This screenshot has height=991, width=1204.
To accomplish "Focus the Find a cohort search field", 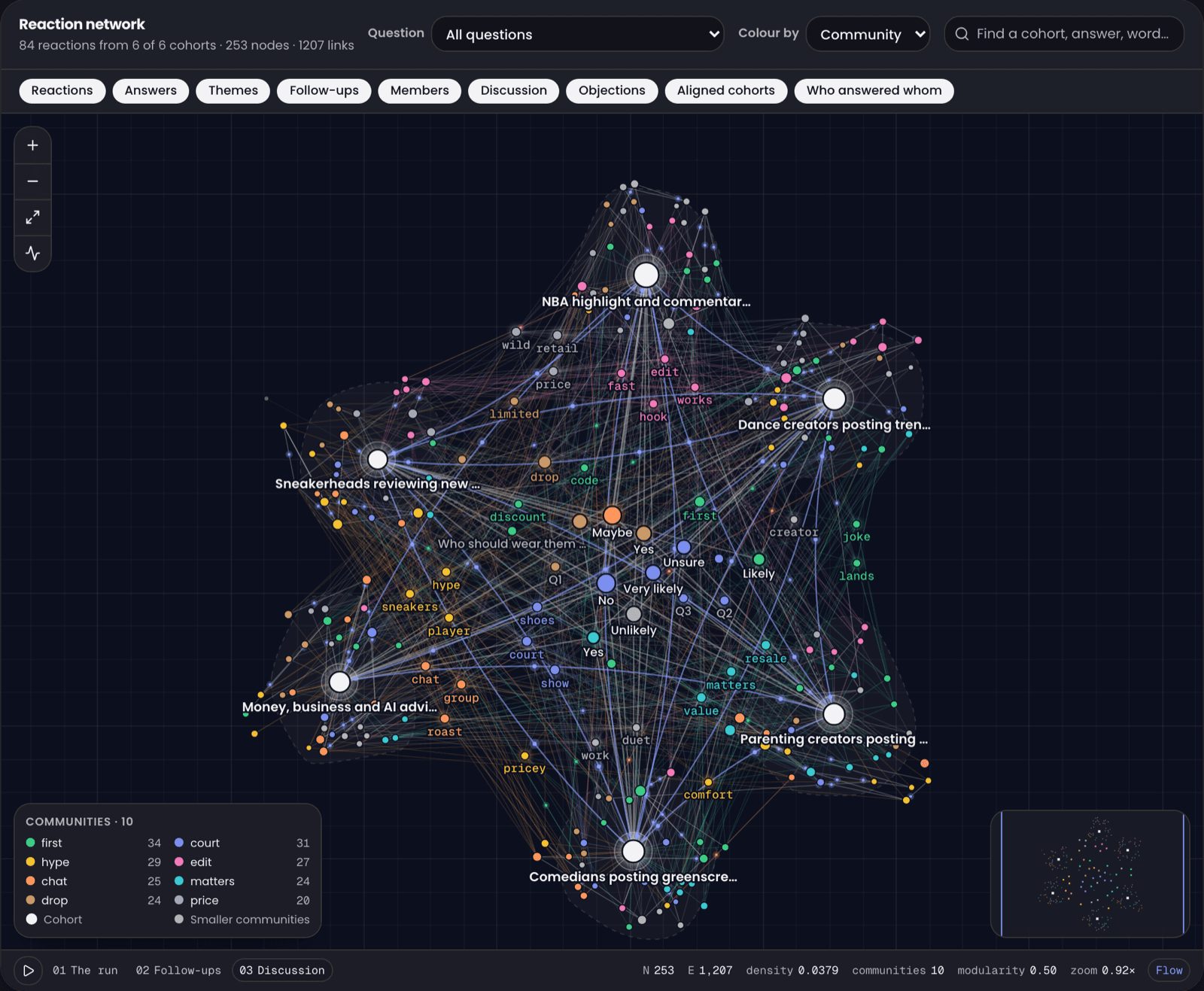I will (x=1064, y=34).
